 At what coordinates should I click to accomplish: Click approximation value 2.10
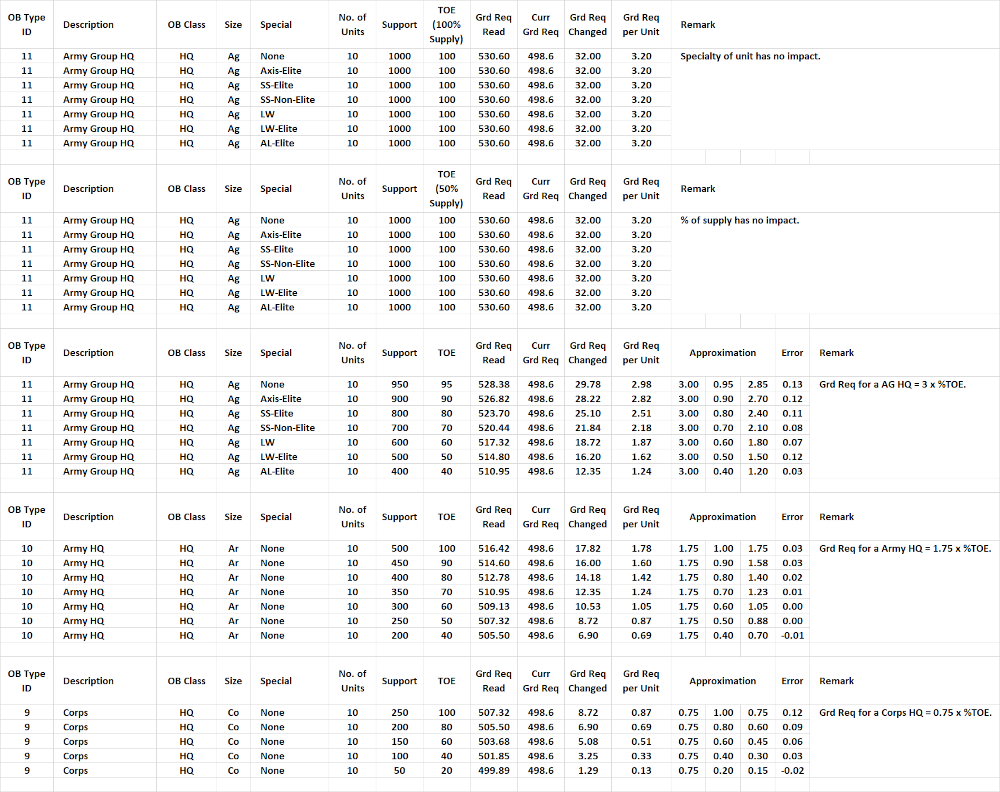(x=758, y=428)
